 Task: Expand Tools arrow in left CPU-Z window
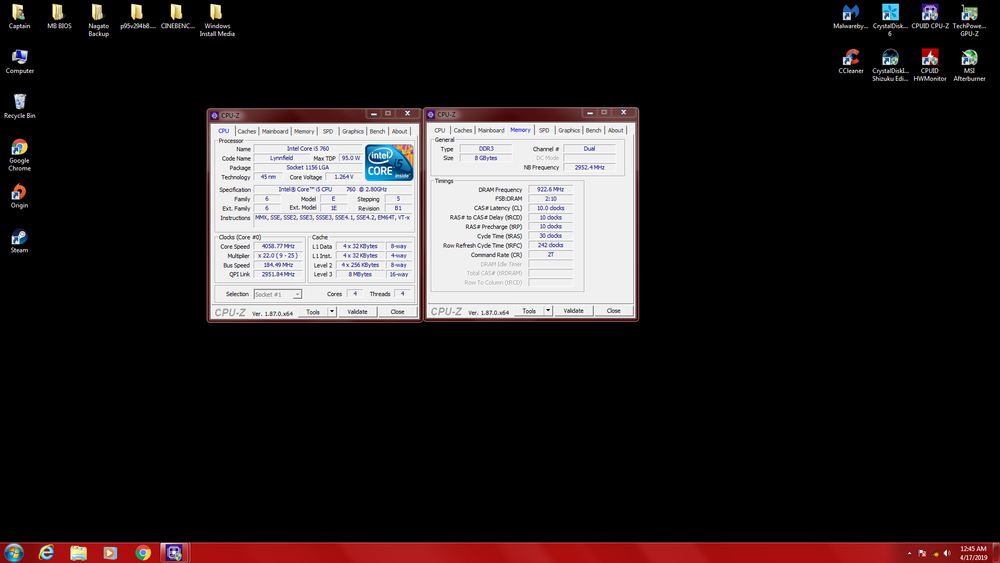[x=332, y=312]
